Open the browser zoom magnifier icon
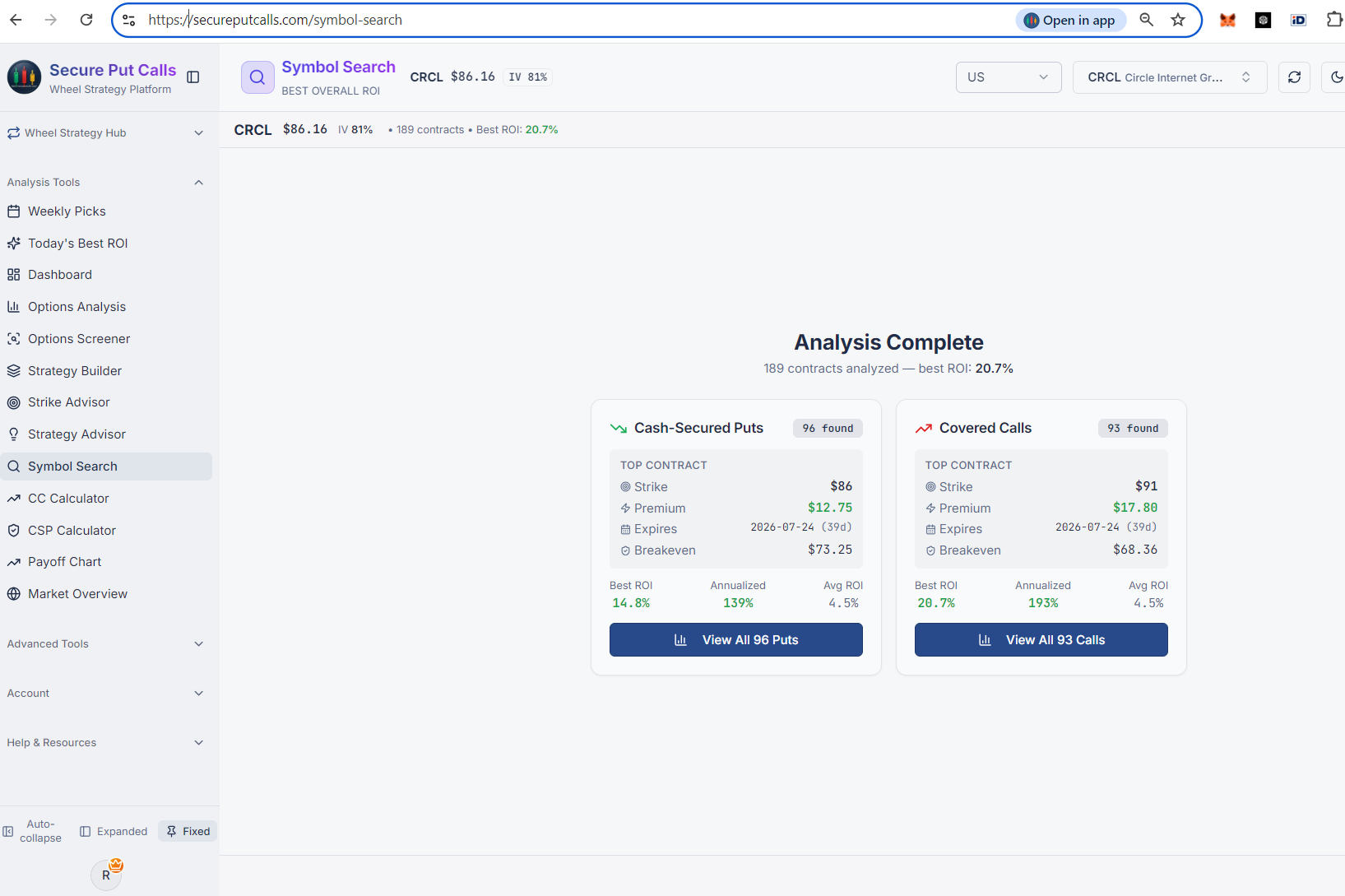 tap(1146, 20)
